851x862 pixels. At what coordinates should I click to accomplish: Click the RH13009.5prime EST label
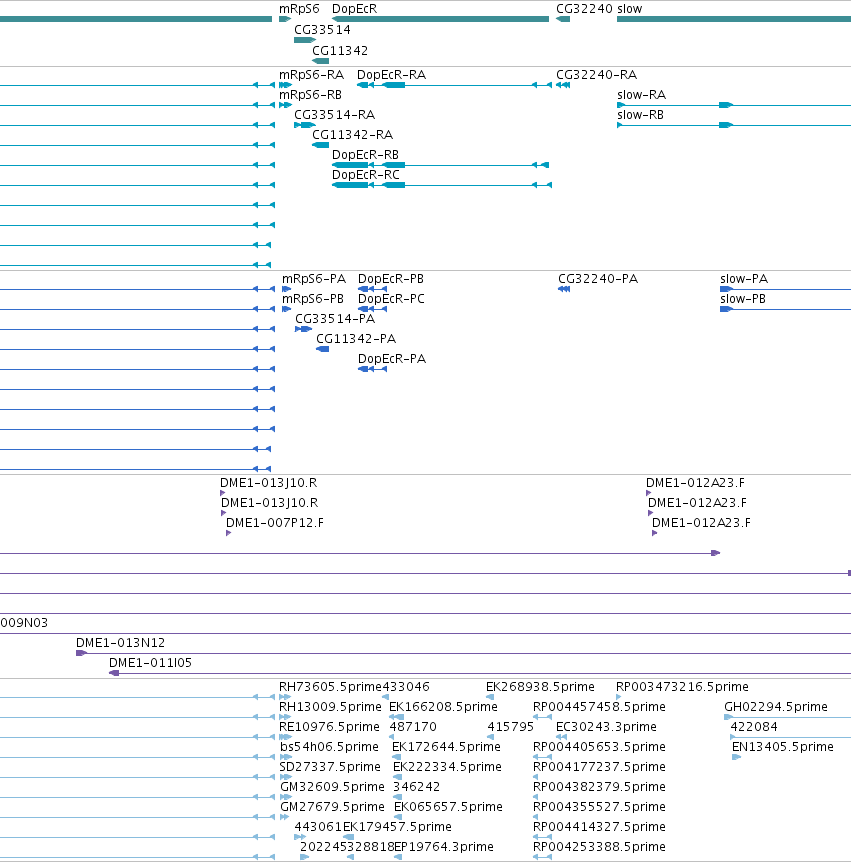tap(330, 706)
